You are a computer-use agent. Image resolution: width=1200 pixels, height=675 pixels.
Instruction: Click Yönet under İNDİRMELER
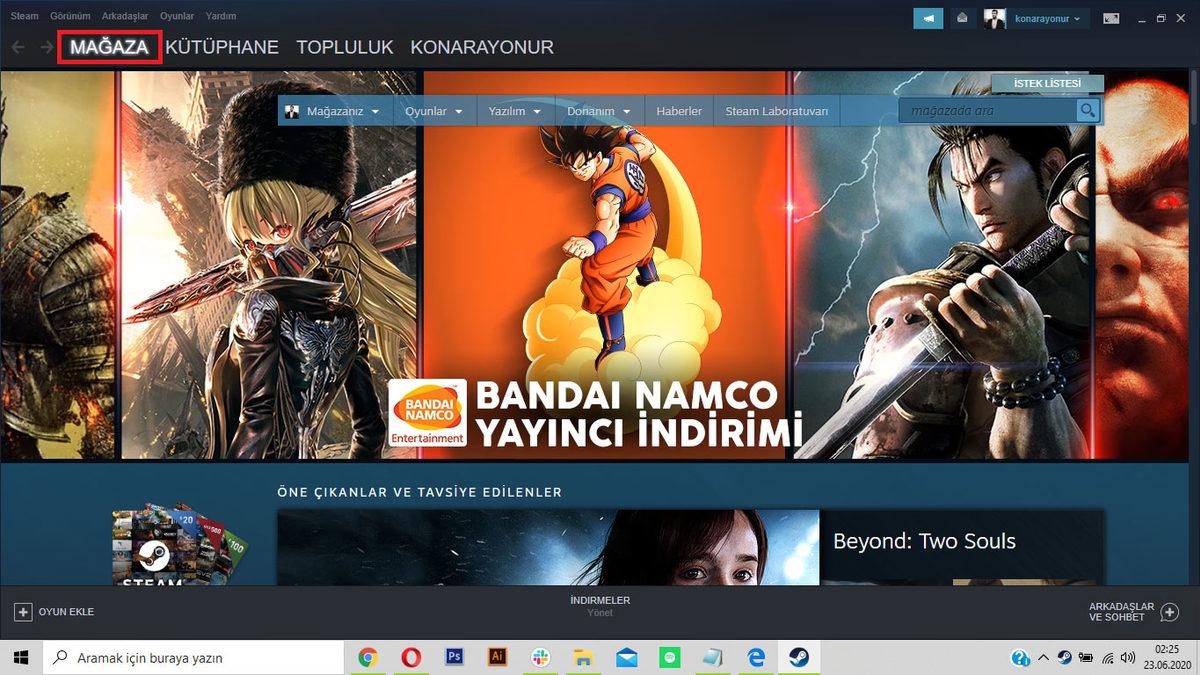pos(600,612)
